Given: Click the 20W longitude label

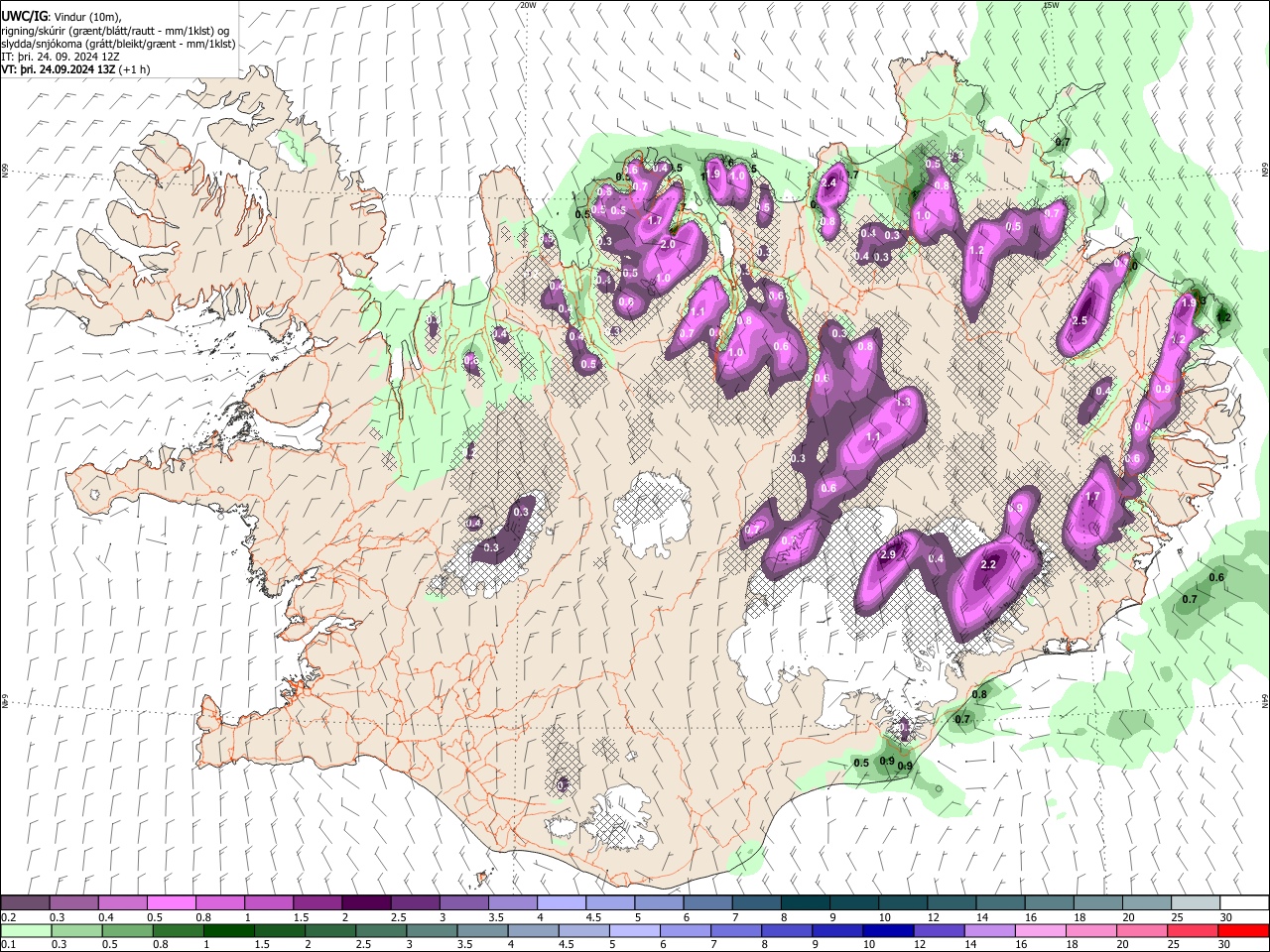Looking at the screenshot, I should tap(527, 5).
